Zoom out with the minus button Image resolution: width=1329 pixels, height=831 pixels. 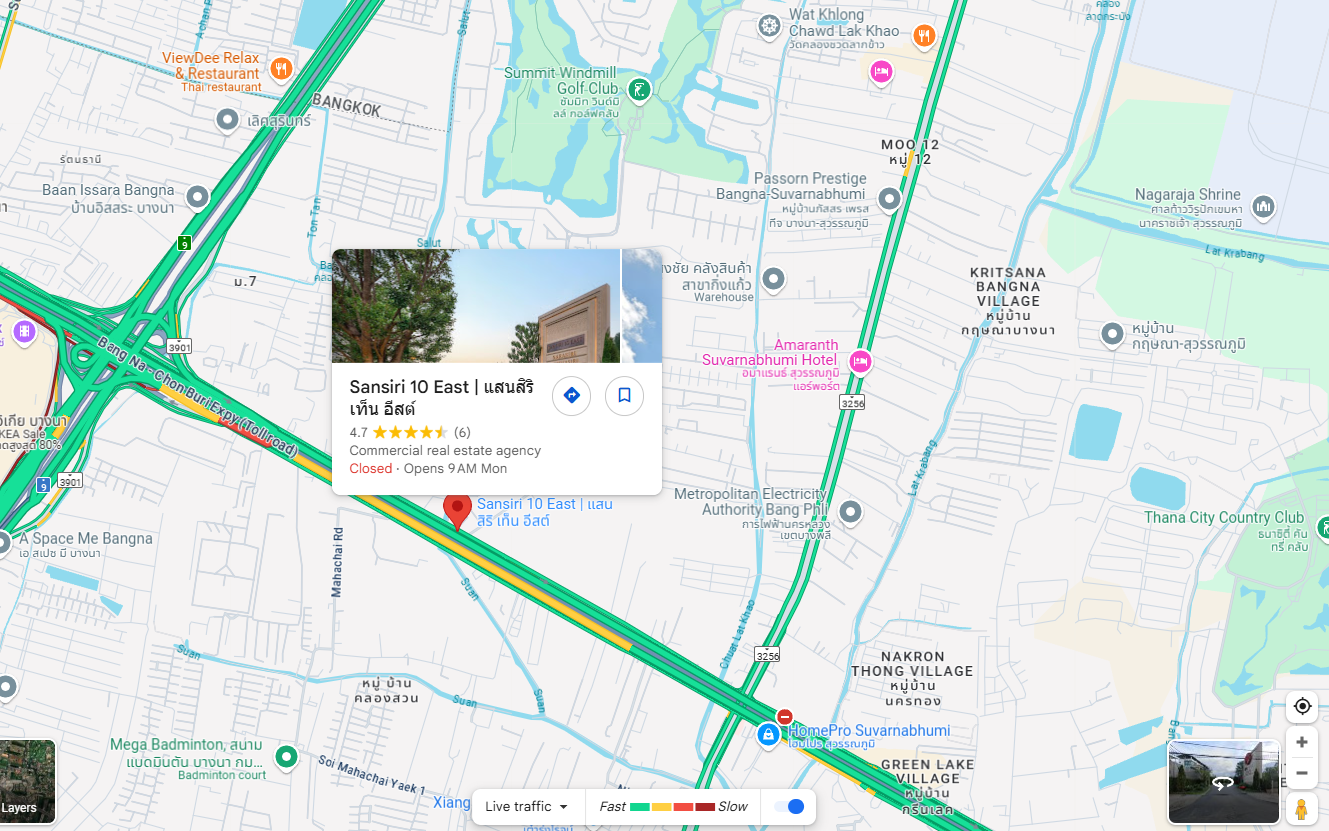pyautogui.click(x=1302, y=773)
